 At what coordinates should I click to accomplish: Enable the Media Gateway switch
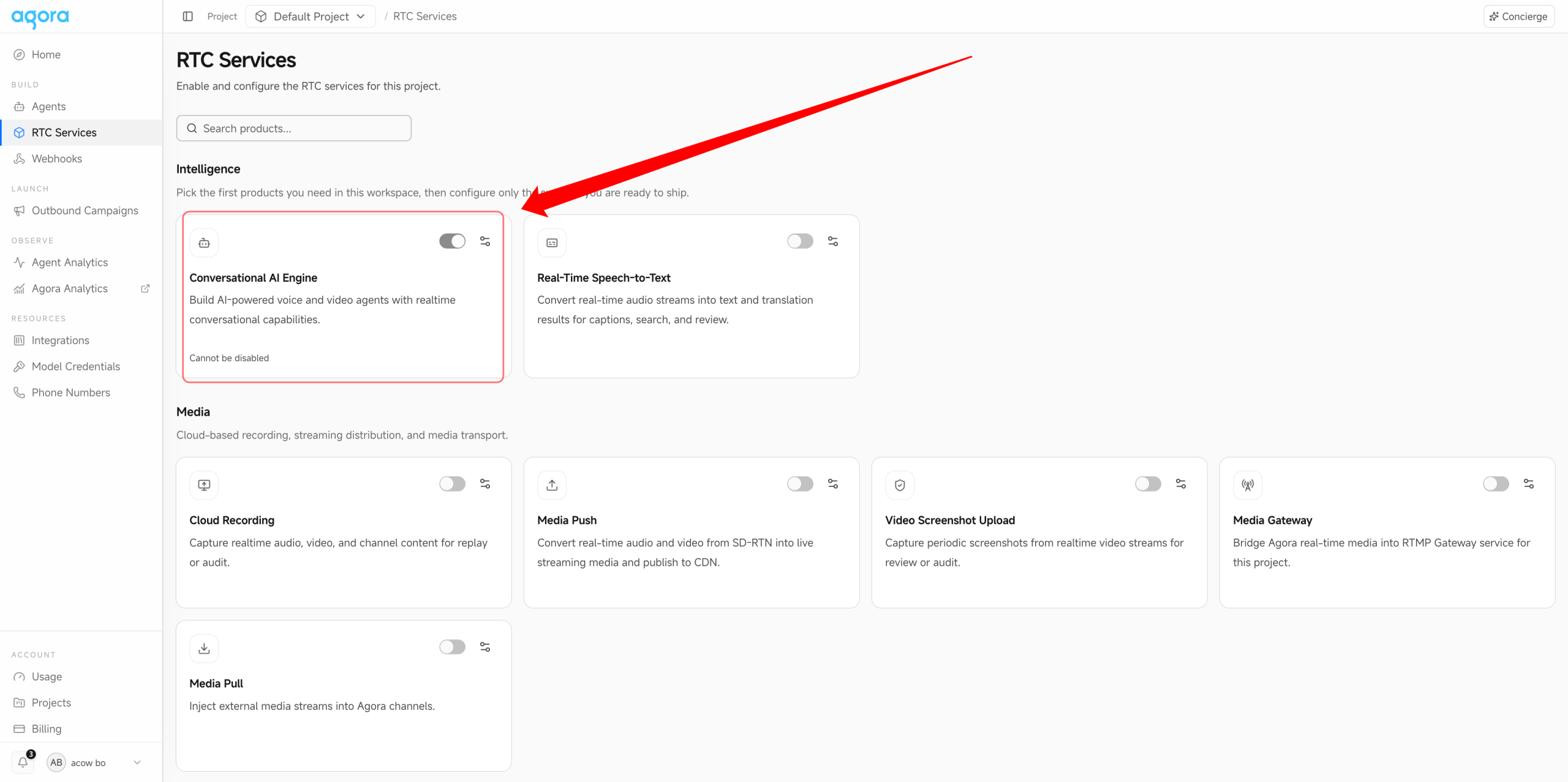(x=1496, y=484)
